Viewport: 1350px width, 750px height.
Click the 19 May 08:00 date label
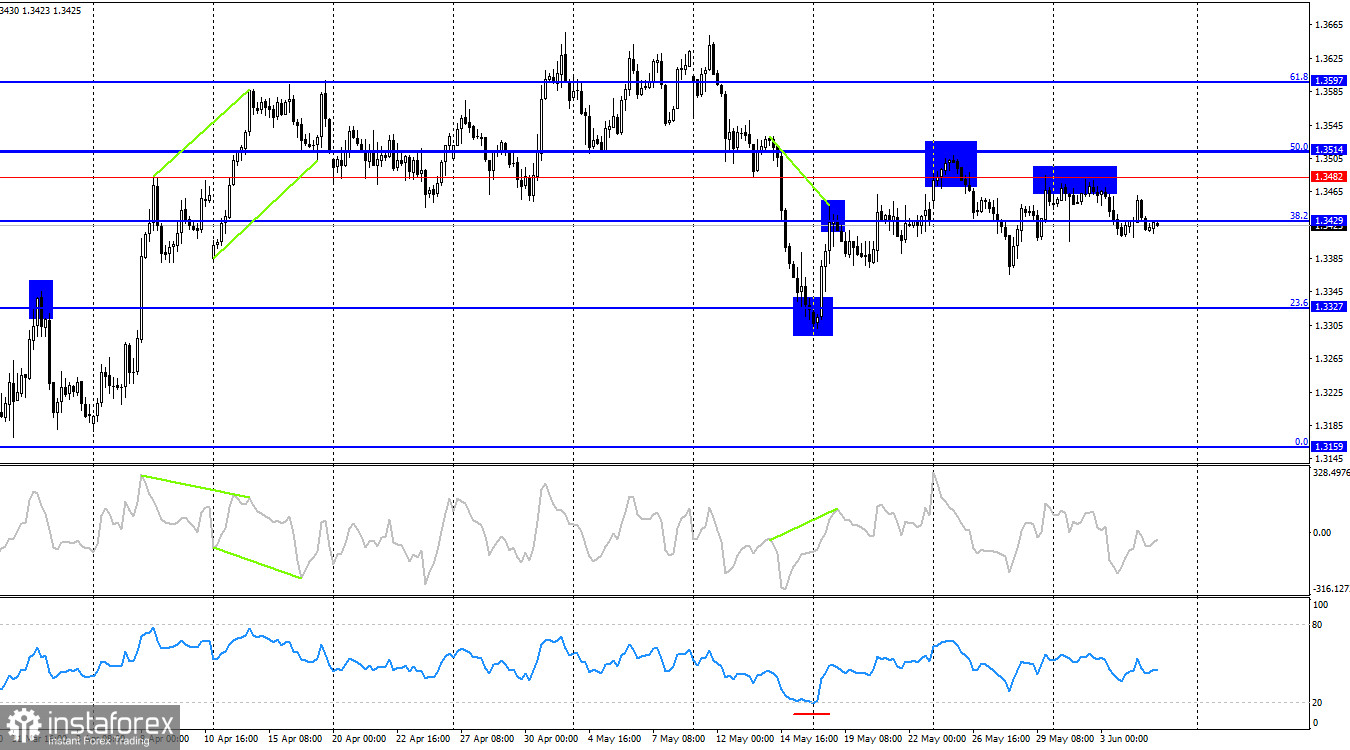(872, 739)
